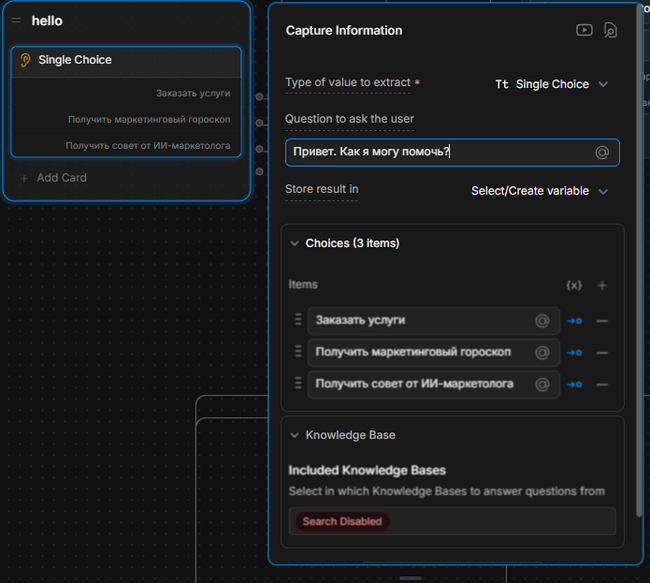The width and height of the screenshot is (650, 583).
Task: Click the {x} variable icon for Items
Action: point(574,285)
